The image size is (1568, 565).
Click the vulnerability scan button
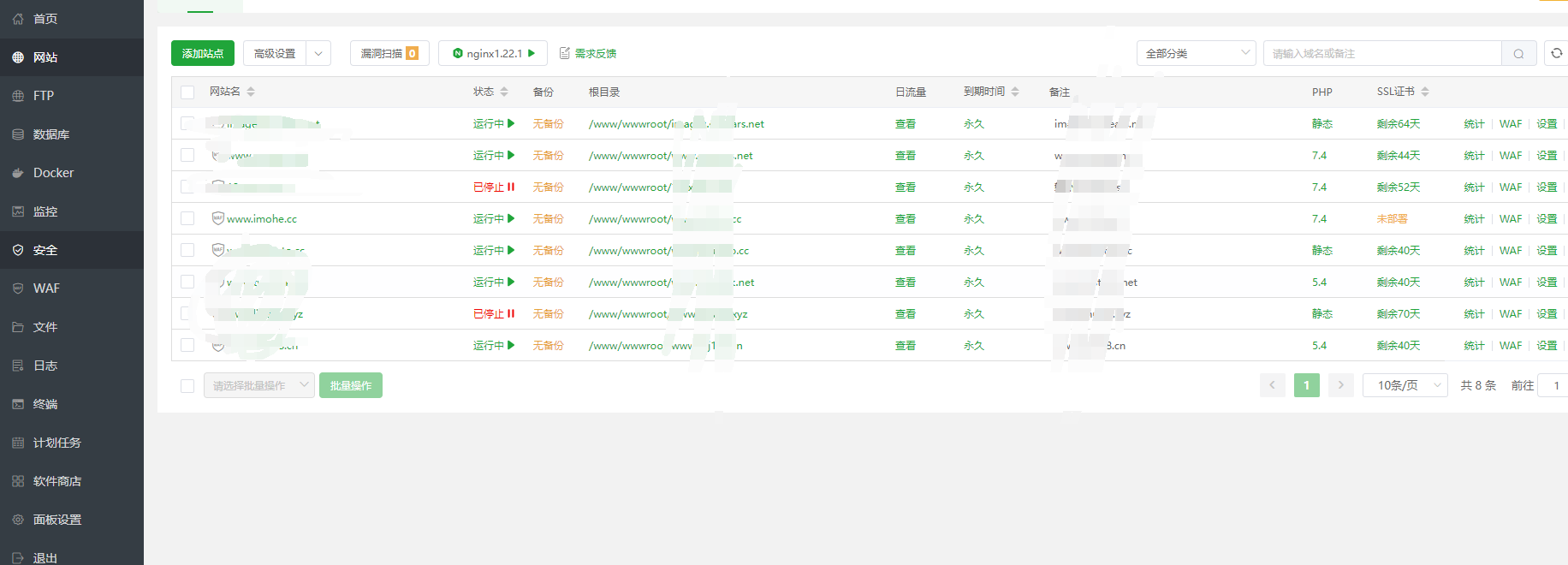coord(389,54)
